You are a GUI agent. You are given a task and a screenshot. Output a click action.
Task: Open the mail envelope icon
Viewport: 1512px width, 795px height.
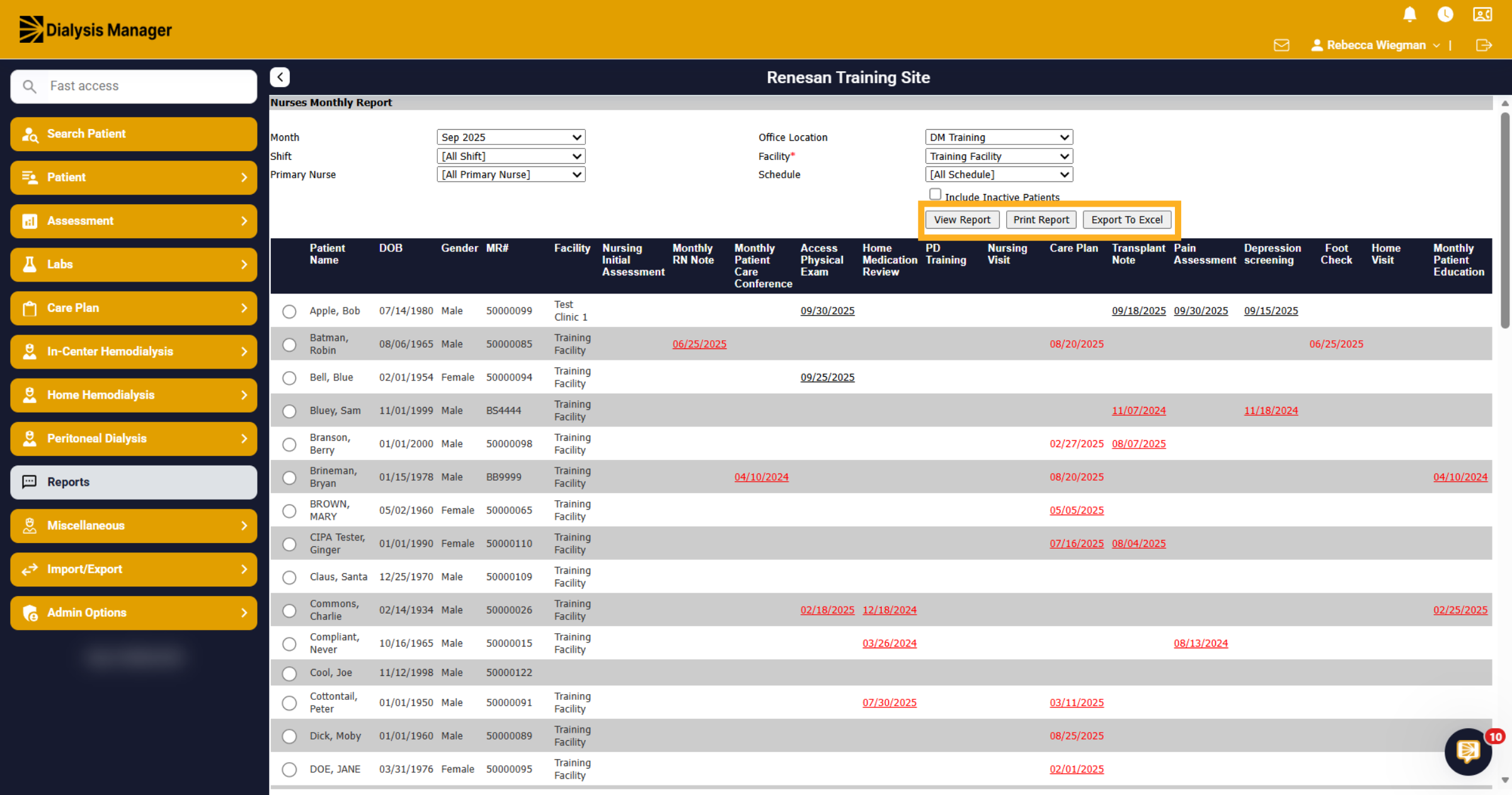coord(1281,45)
